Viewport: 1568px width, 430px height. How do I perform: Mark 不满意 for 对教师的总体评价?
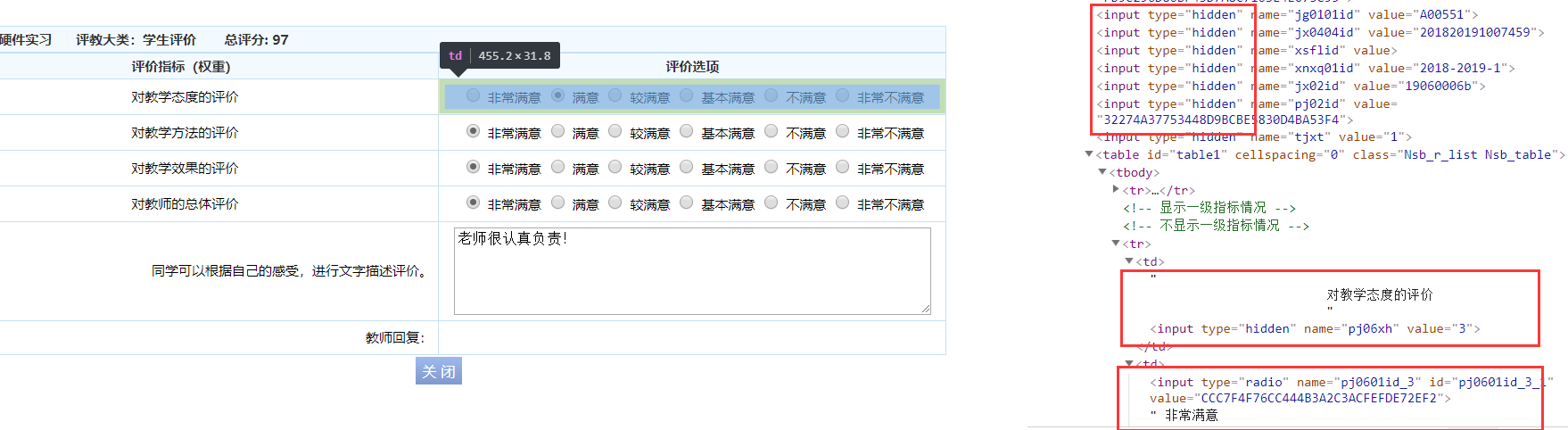(x=771, y=203)
